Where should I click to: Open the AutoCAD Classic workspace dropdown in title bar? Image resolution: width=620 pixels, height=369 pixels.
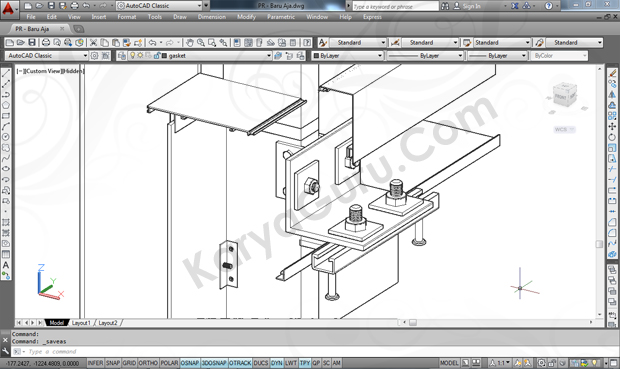click(159, 6)
